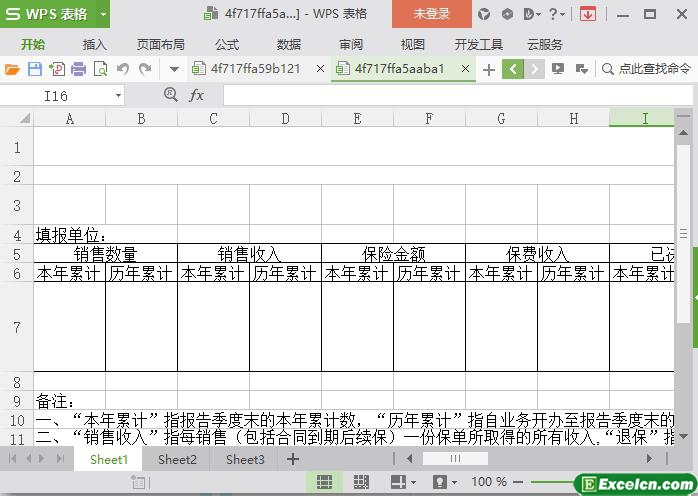Open the 页面布局 ribbon tab
Image resolution: width=698 pixels, height=496 pixels.
[x=160, y=45]
